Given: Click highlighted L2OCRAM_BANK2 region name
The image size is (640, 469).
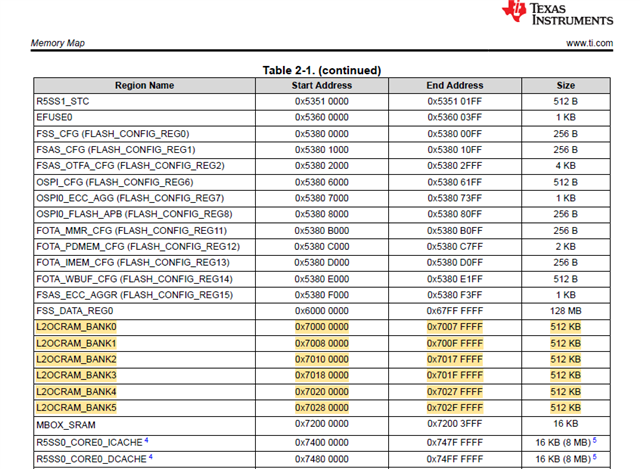Looking at the screenshot, I should 76,359.
